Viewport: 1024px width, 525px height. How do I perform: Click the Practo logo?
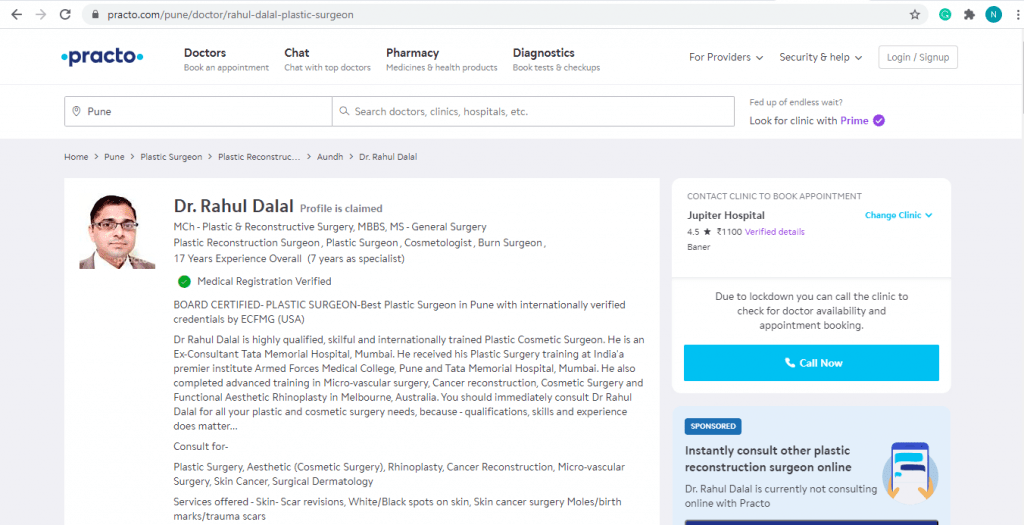[x=102, y=58]
